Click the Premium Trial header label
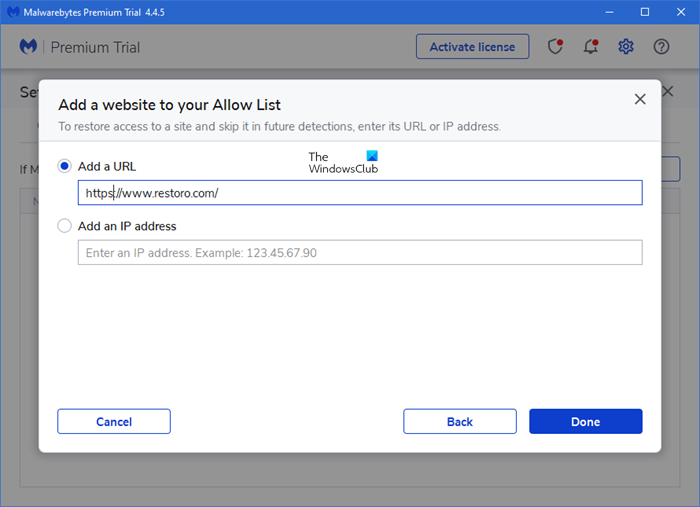700x507 pixels. tap(95, 47)
